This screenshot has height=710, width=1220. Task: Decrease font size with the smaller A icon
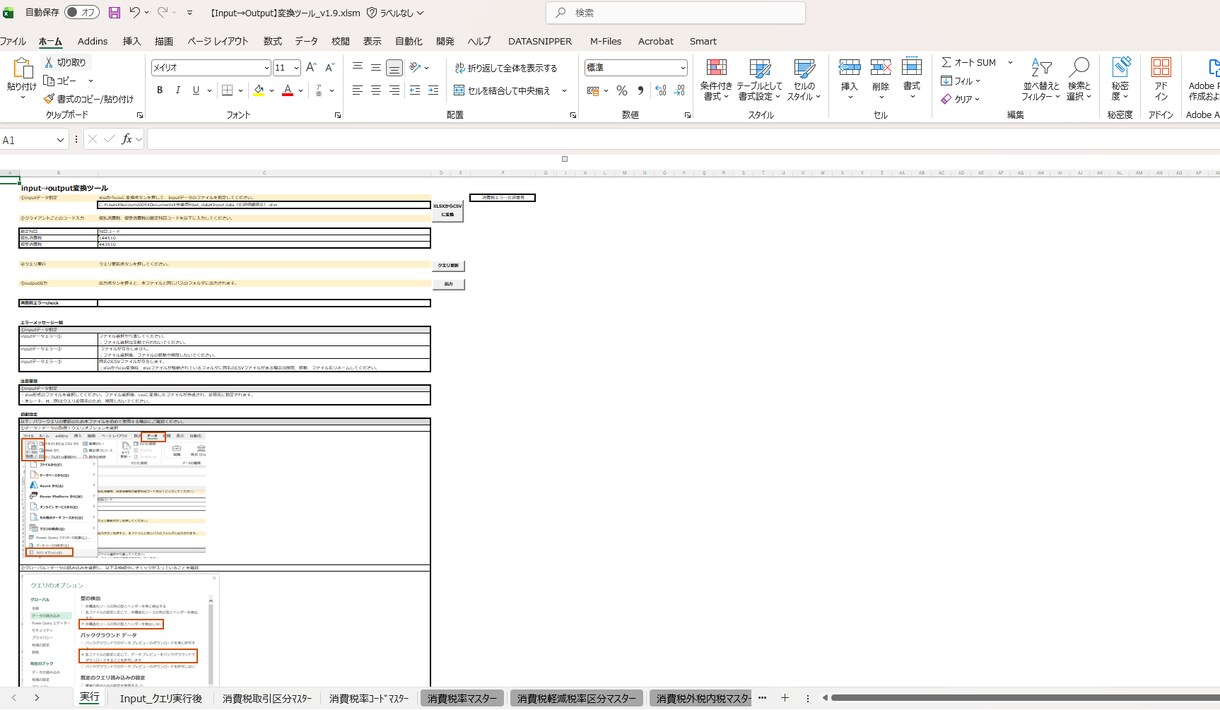(329, 67)
